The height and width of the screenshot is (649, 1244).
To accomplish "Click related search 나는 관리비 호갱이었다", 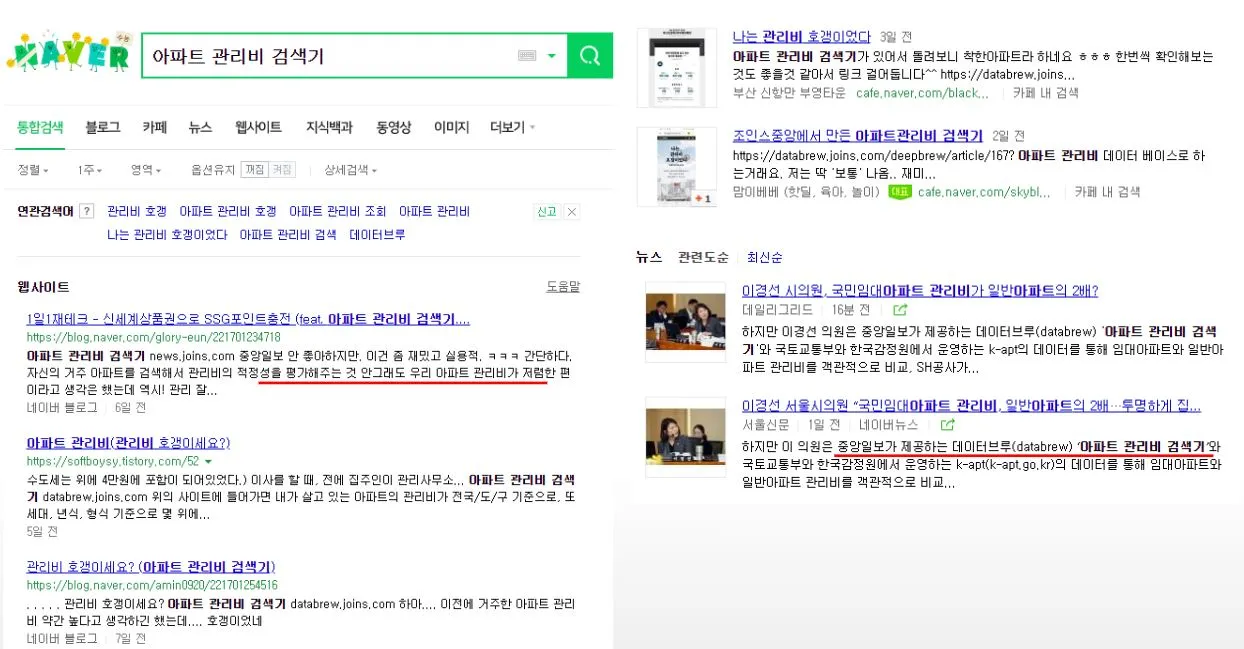I will 167,235.
